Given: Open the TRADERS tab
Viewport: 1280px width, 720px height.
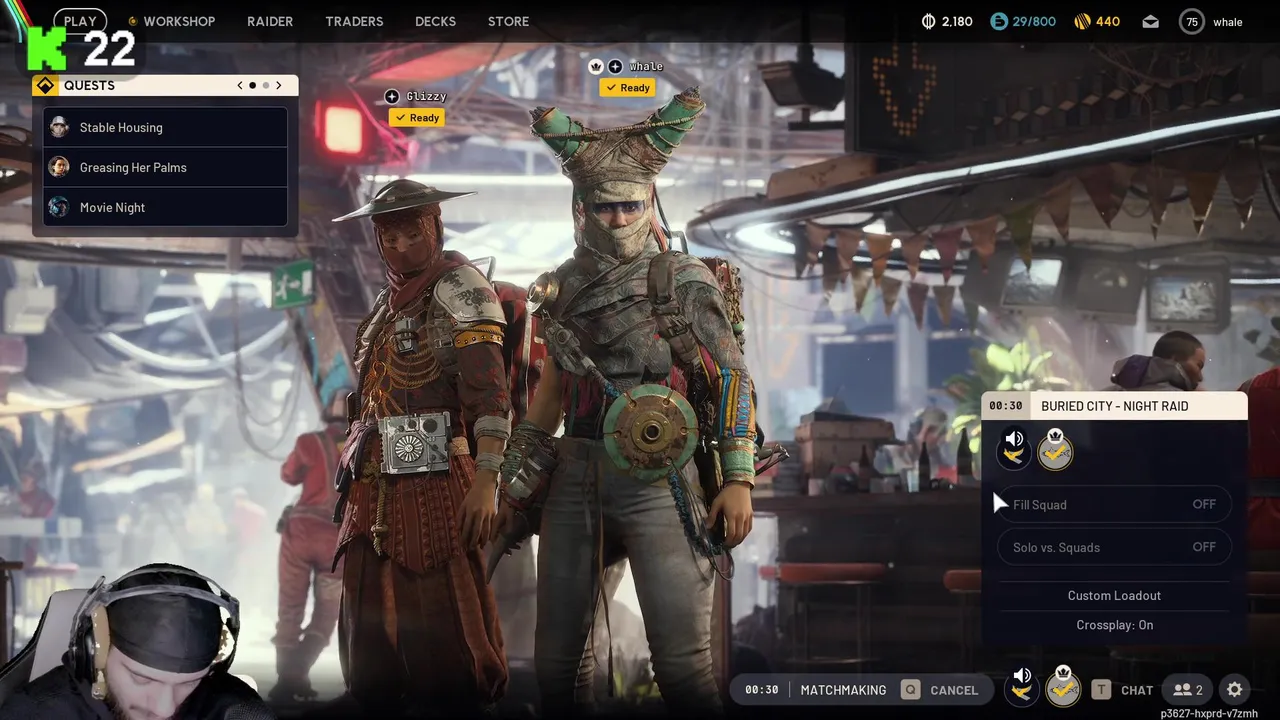Looking at the screenshot, I should point(354,21).
